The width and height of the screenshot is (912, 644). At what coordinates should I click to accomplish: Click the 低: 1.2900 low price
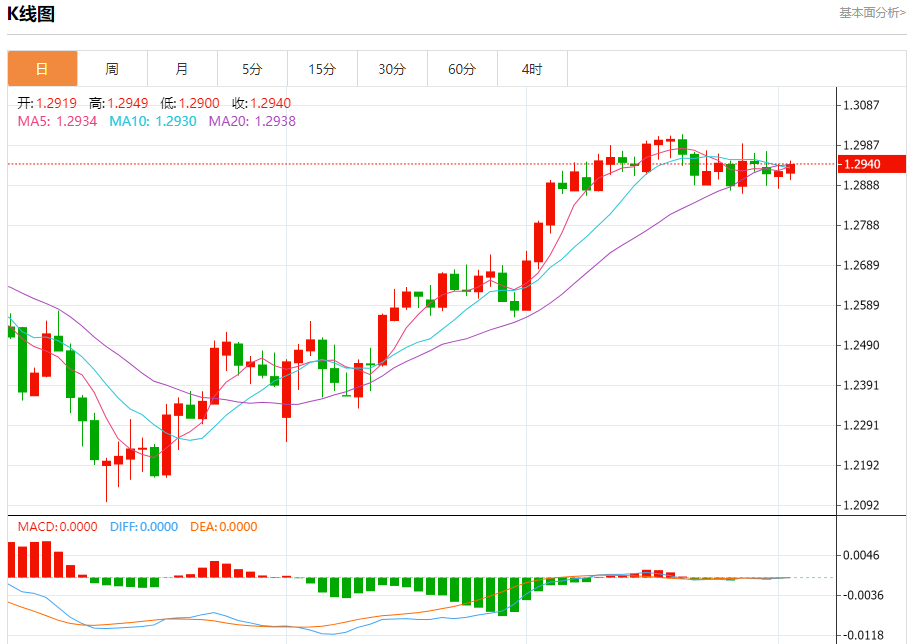coord(190,103)
